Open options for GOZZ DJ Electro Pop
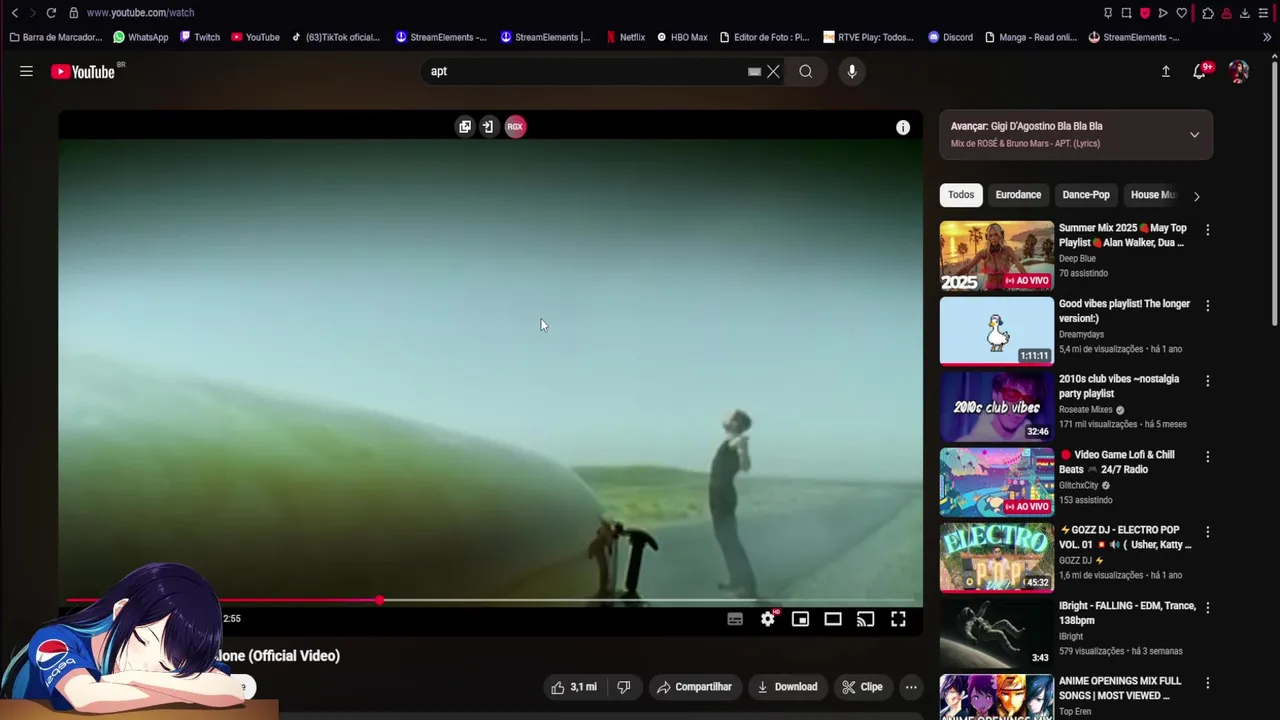Screen dimensions: 1280x720 click(x=1207, y=532)
